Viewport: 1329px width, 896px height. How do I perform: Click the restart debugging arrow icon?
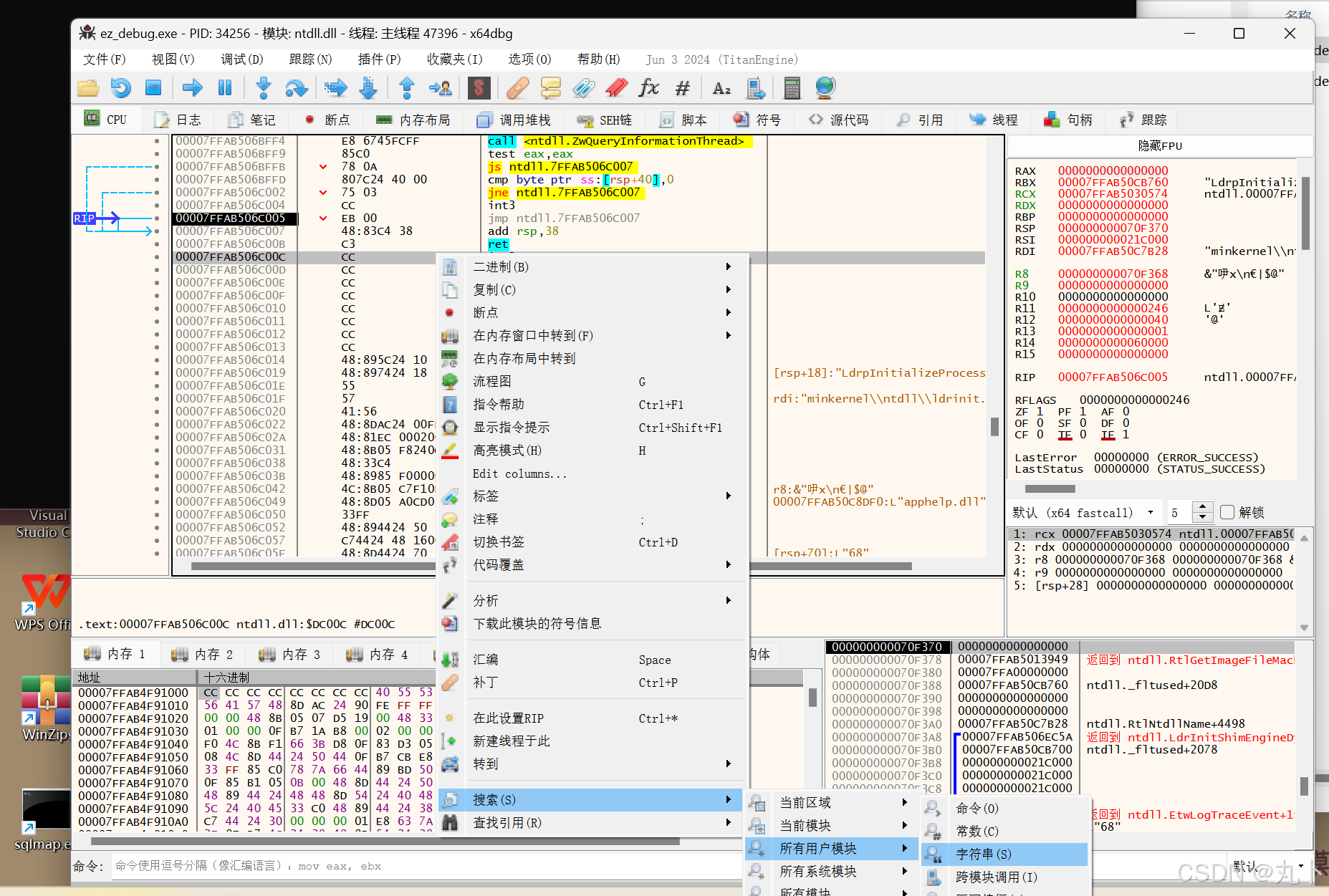(x=120, y=88)
